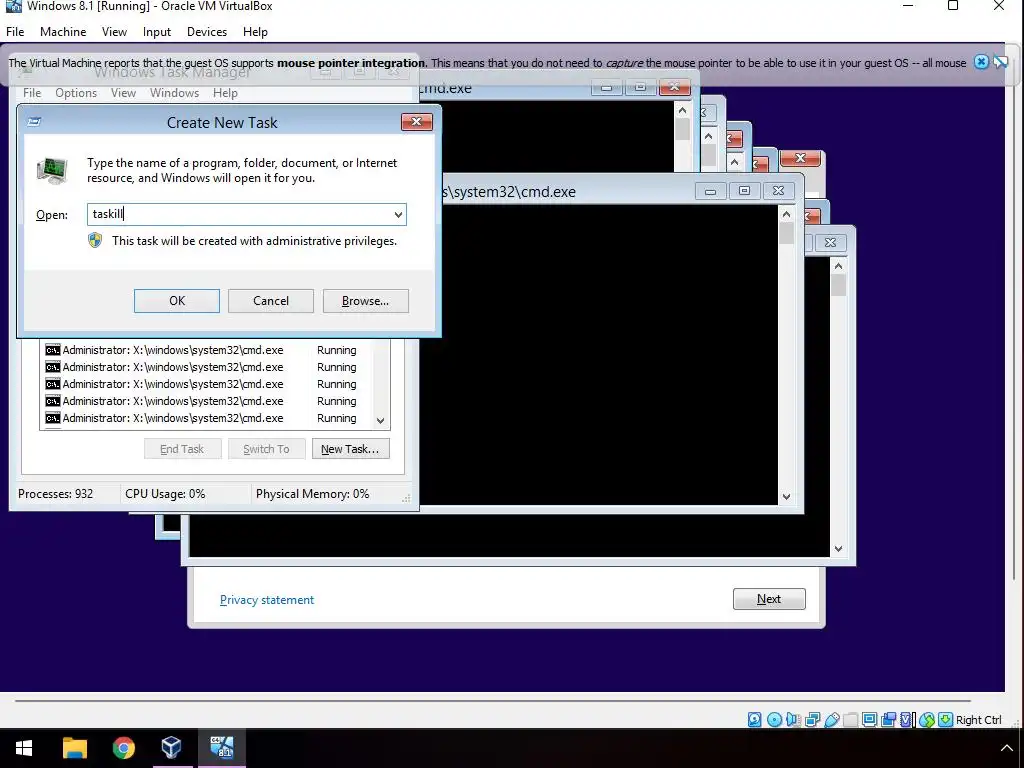The width and height of the screenshot is (1024, 768).
Task: Open the Options menu in Task Manager
Action: pos(76,93)
